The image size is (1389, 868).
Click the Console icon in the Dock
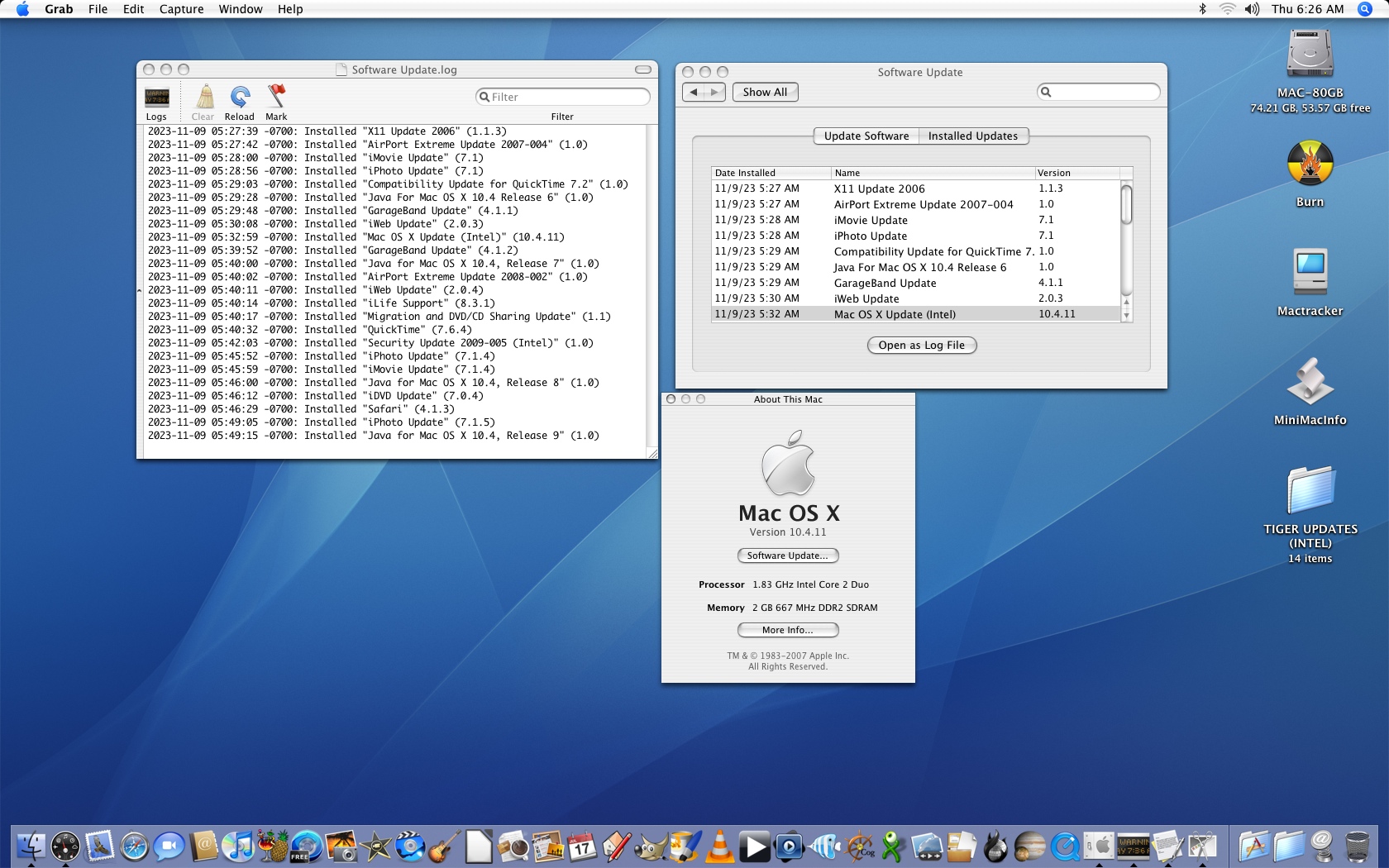point(1134,846)
